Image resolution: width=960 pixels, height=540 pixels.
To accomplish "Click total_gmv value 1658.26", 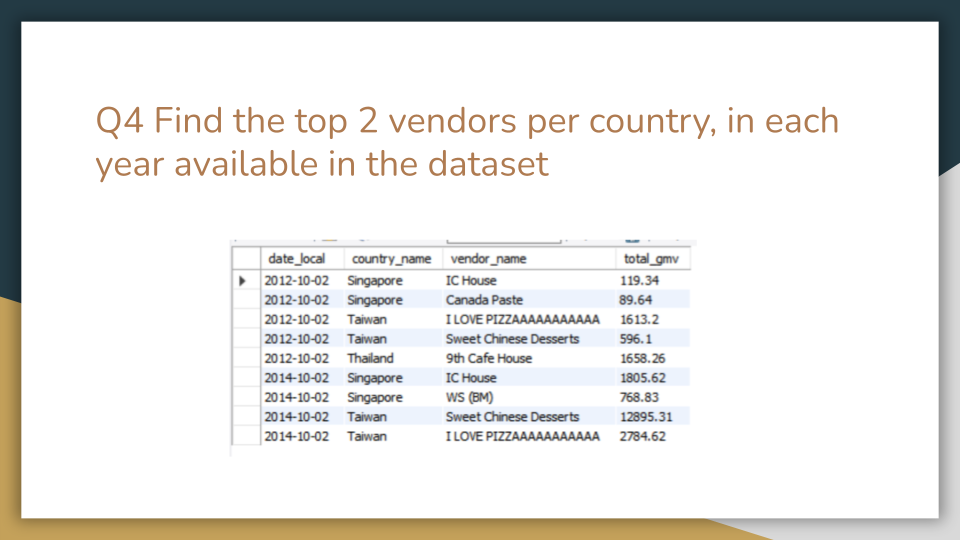I will (642, 358).
